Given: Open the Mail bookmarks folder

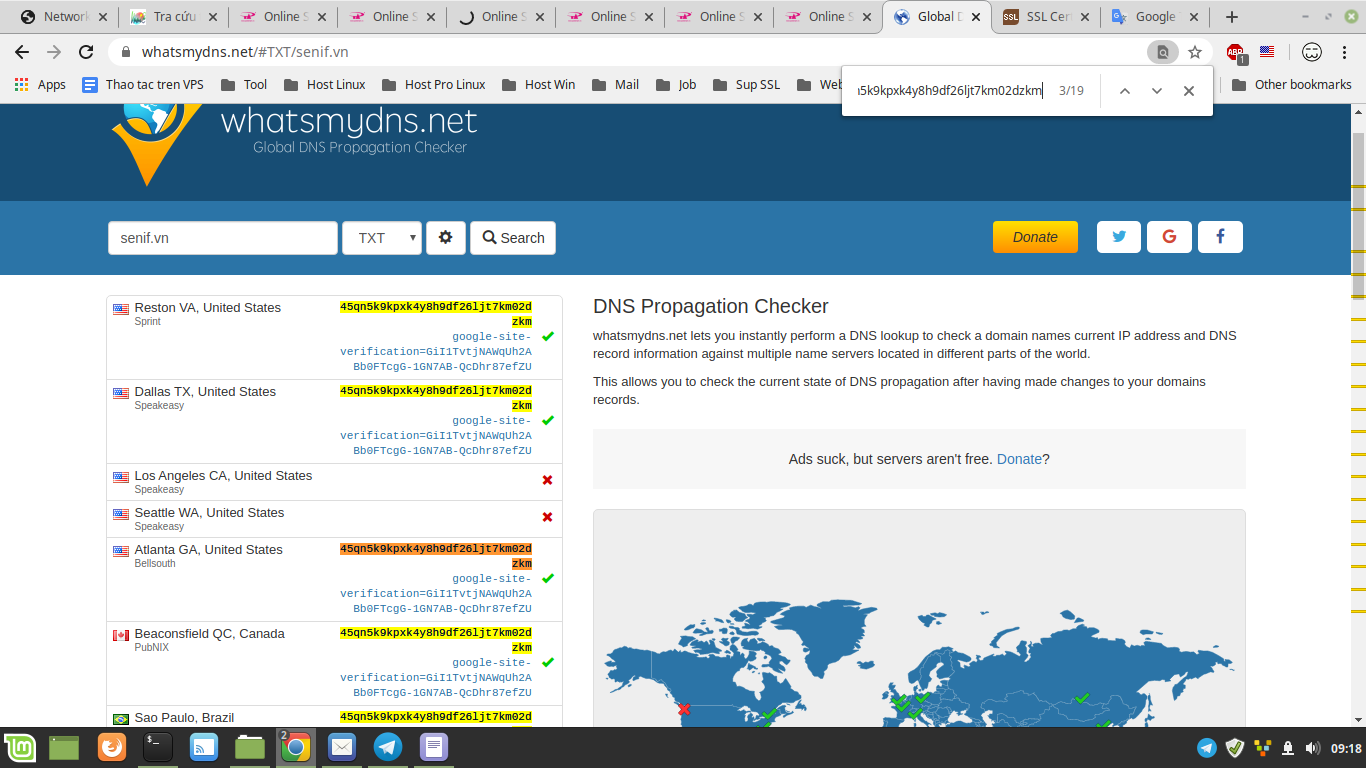Looking at the screenshot, I should tap(615, 85).
